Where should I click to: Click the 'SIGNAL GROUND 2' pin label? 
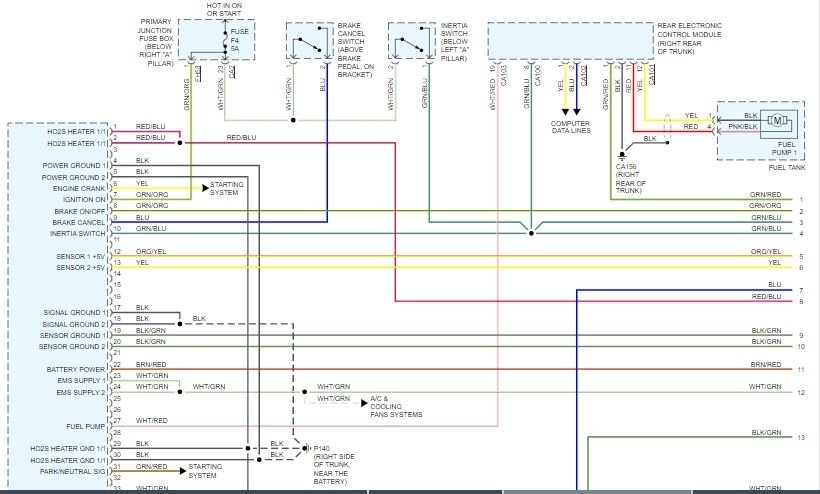(x=74, y=324)
